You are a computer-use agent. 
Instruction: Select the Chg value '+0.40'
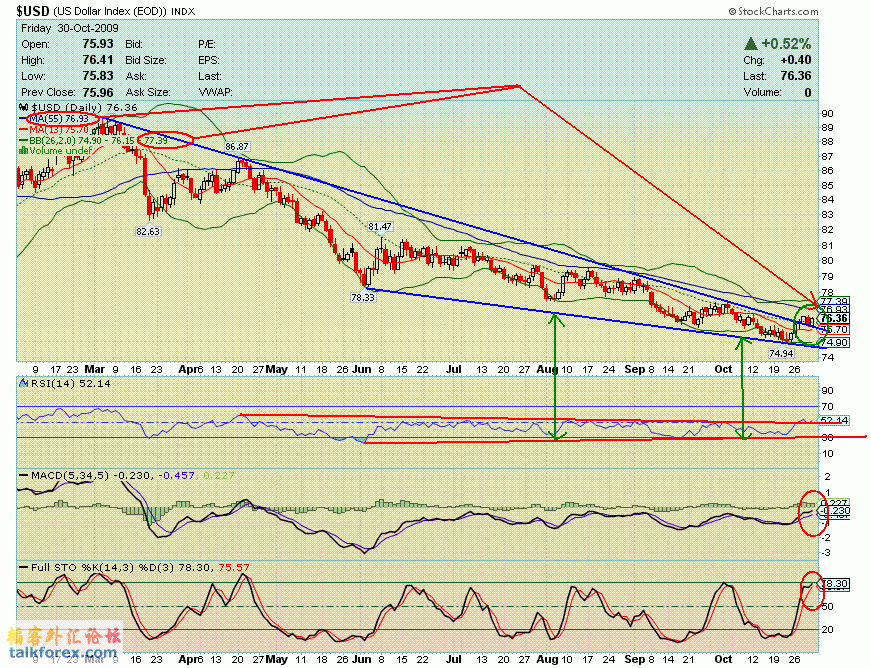coord(795,60)
